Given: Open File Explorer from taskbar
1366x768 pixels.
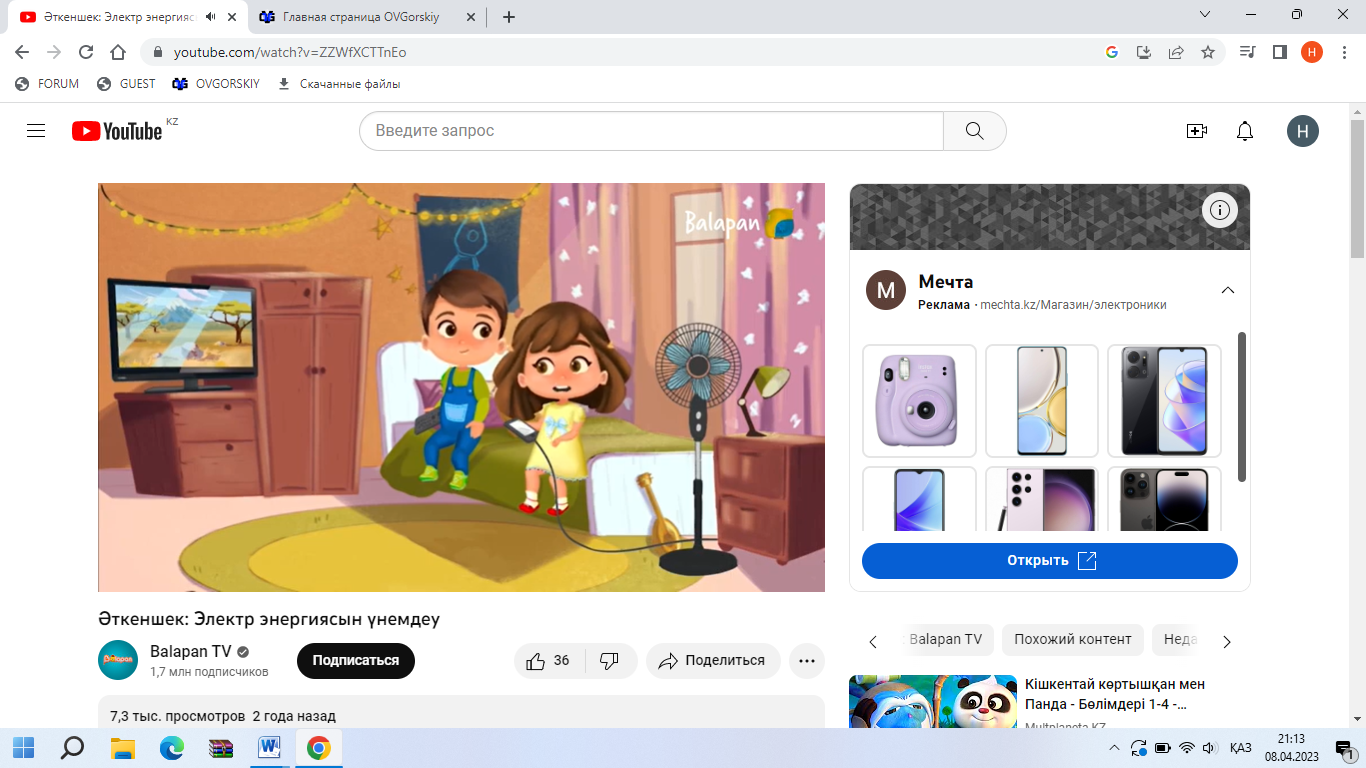Looking at the screenshot, I should (x=122, y=748).
